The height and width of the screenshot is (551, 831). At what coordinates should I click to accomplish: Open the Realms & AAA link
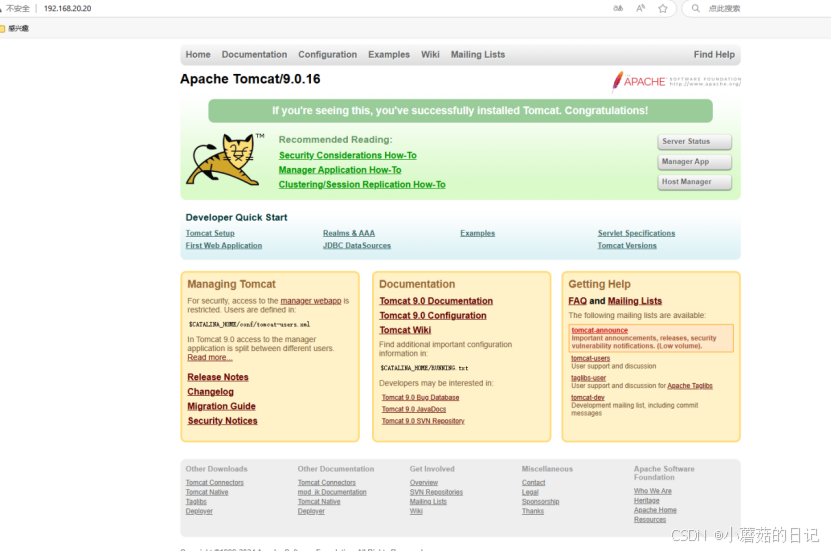click(349, 233)
